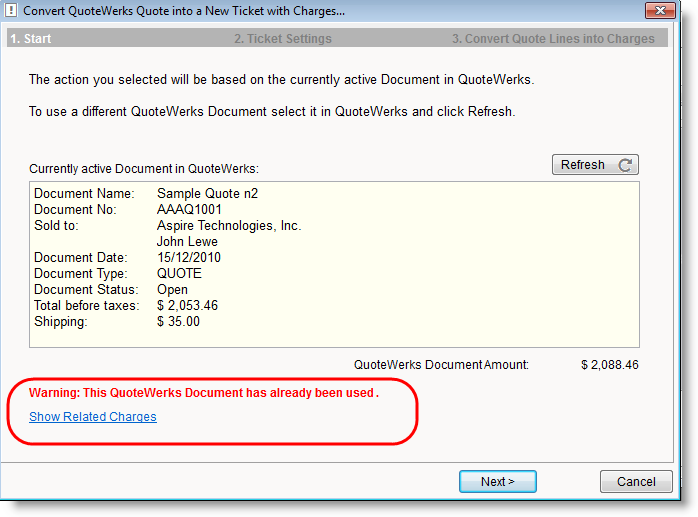Viewport: 698px width, 517px height.
Task: Close the Convert QuoteWerks Quote dialog
Action: (x=658, y=12)
